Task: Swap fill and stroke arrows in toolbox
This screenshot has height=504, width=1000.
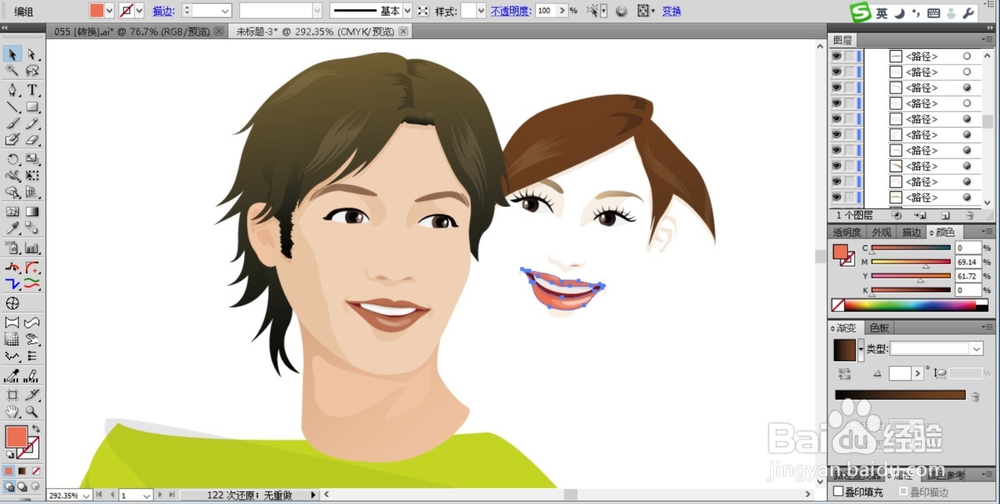Action: (x=36, y=429)
